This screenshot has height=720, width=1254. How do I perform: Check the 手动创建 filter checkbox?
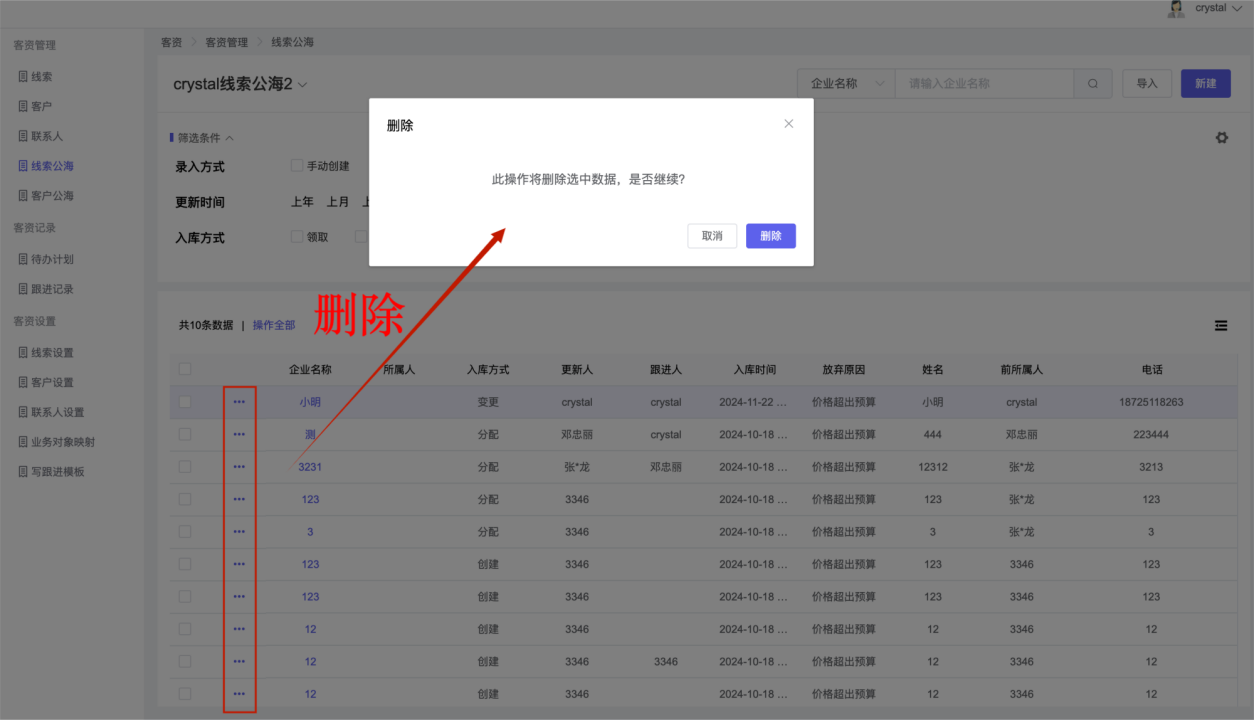point(297,166)
